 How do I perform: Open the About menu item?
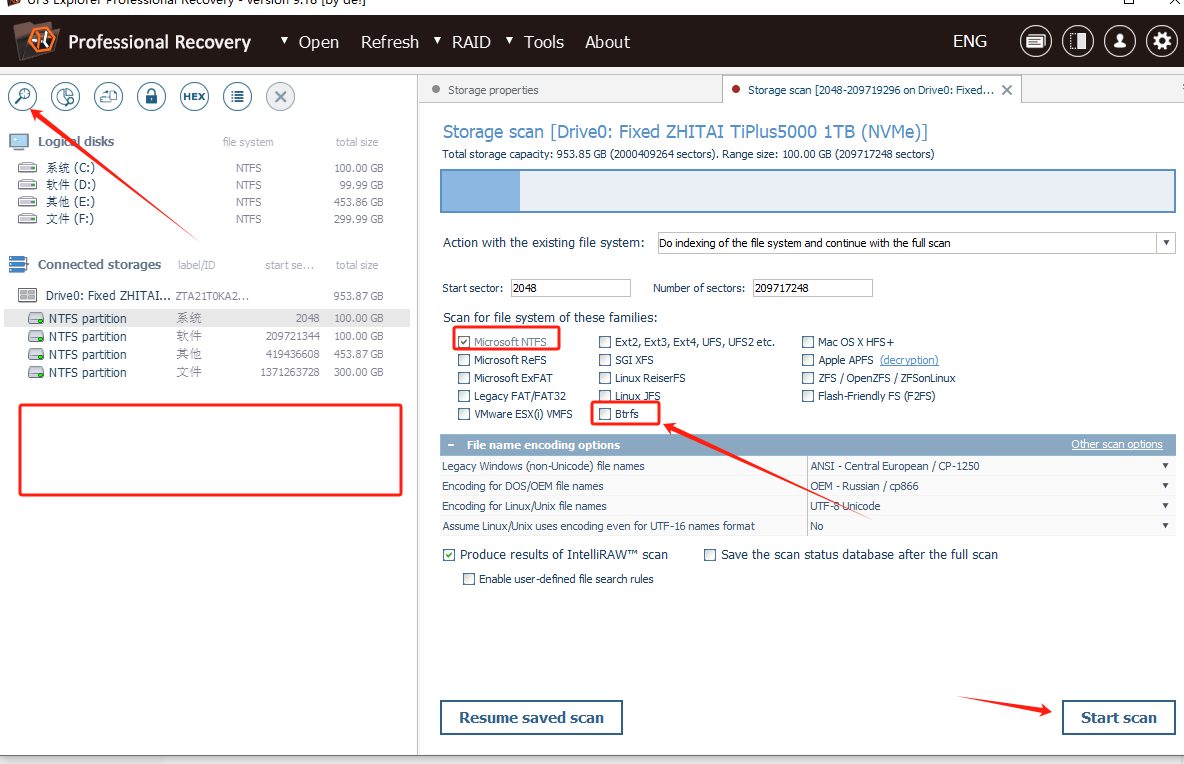point(607,42)
